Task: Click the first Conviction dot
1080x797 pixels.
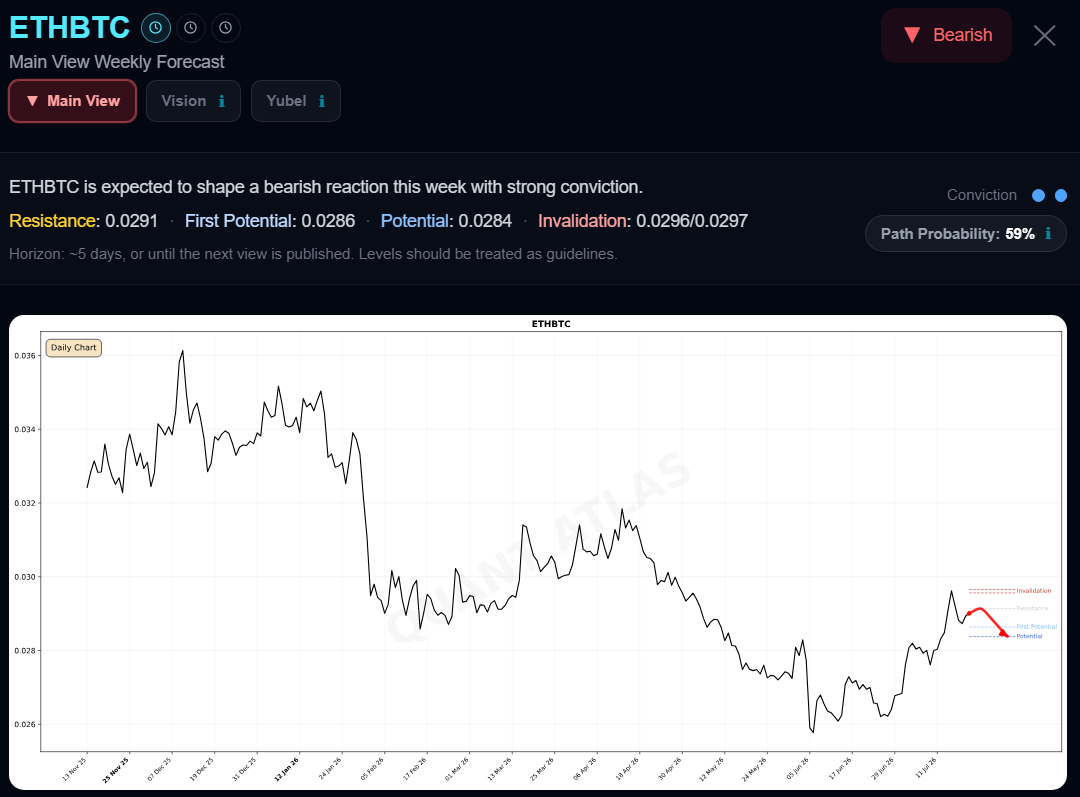Action: tap(1039, 196)
